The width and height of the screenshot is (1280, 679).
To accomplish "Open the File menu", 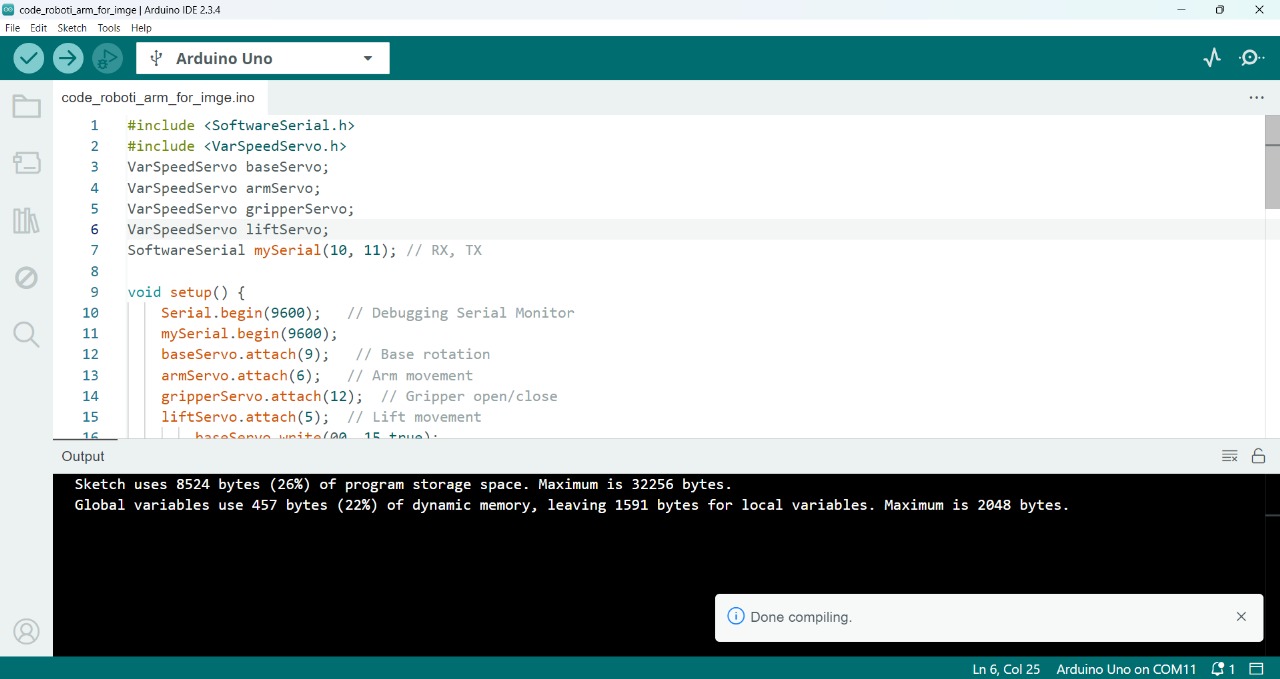I will coord(12,28).
